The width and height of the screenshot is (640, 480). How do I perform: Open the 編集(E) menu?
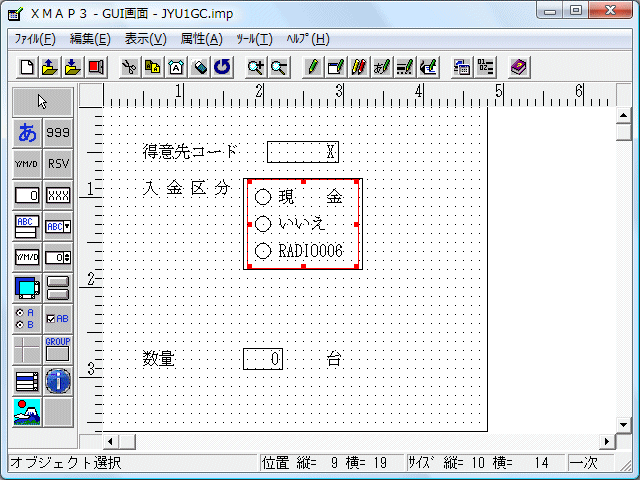click(90, 39)
